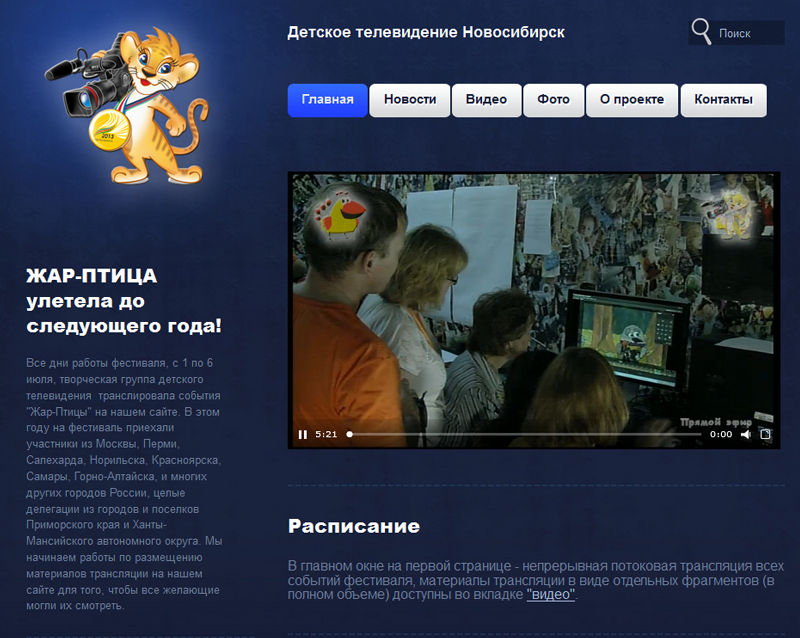Navigate to the Контакты tab
The image size is (800, 638).
pyautogui.click(x=723, y=100)
